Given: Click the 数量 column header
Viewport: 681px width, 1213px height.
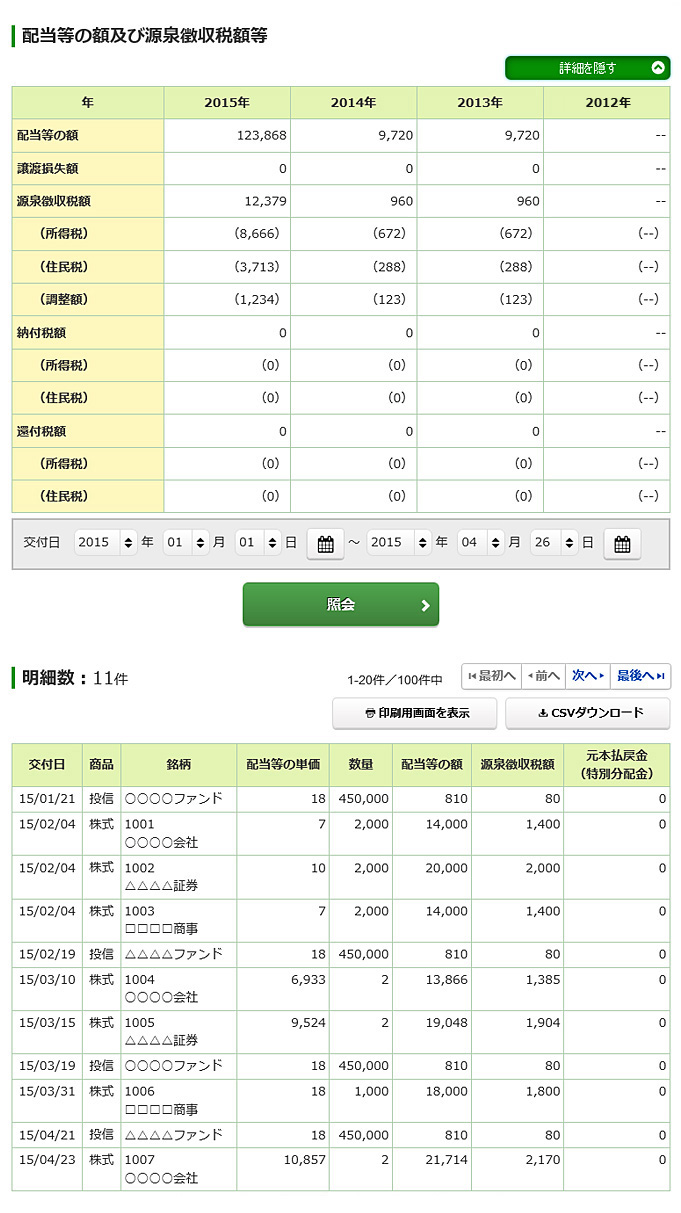Looking at the screenshot, I should coord(361,765).
